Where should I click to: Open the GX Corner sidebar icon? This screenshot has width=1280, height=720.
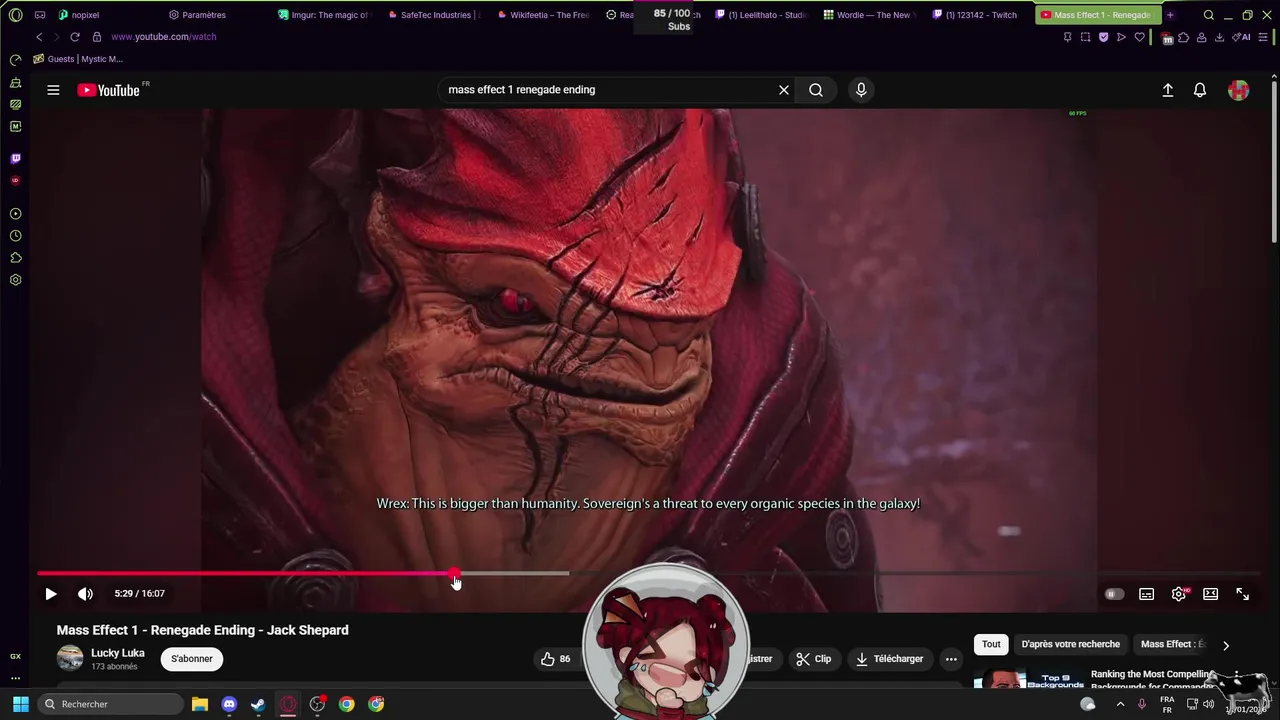pyautogui.click(x=15, y=656)
